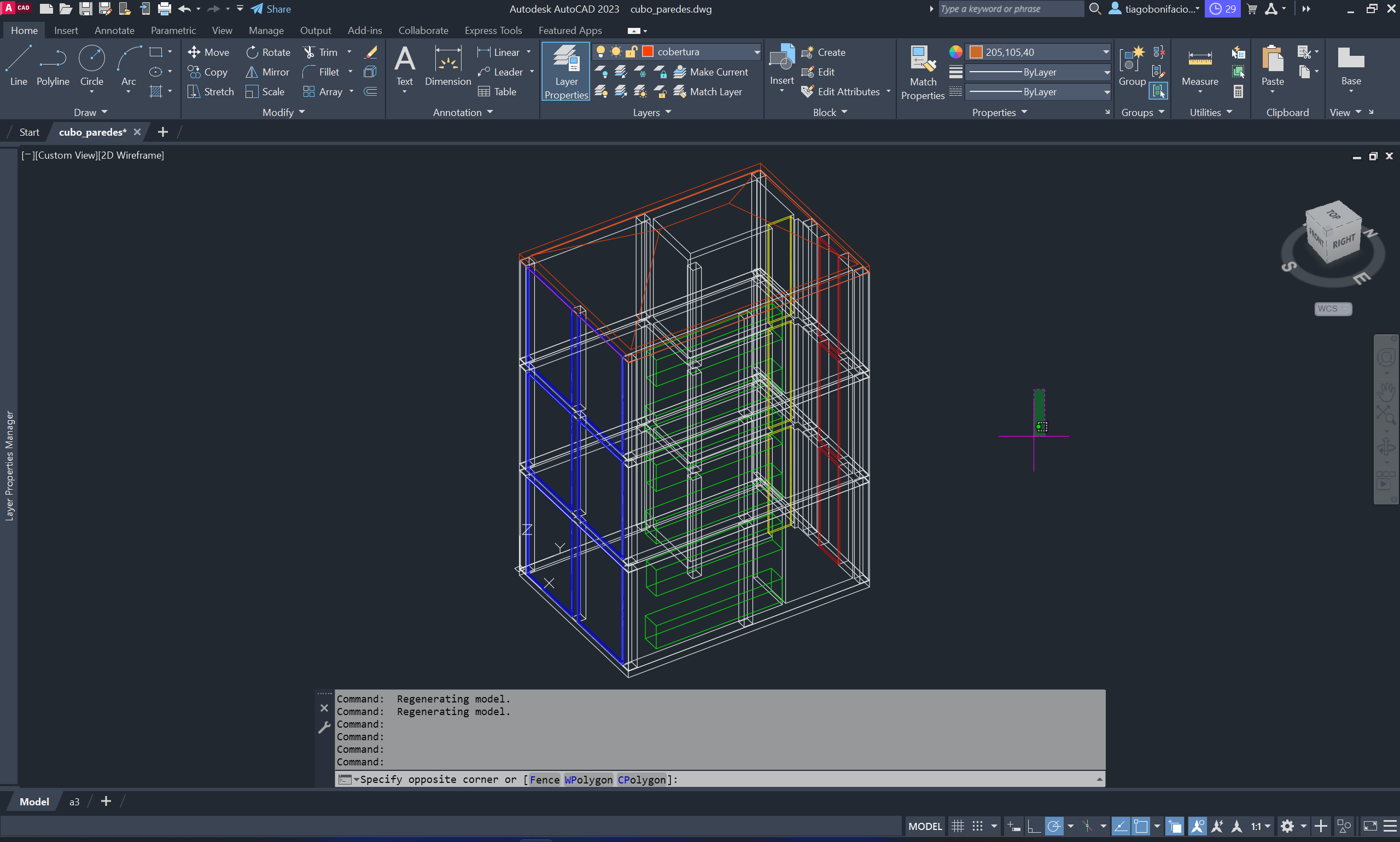The image size is (1400, 842).
Task: Toggle ortho mode in status bar
Action: pyautogui.click(x=1034, y=826)
